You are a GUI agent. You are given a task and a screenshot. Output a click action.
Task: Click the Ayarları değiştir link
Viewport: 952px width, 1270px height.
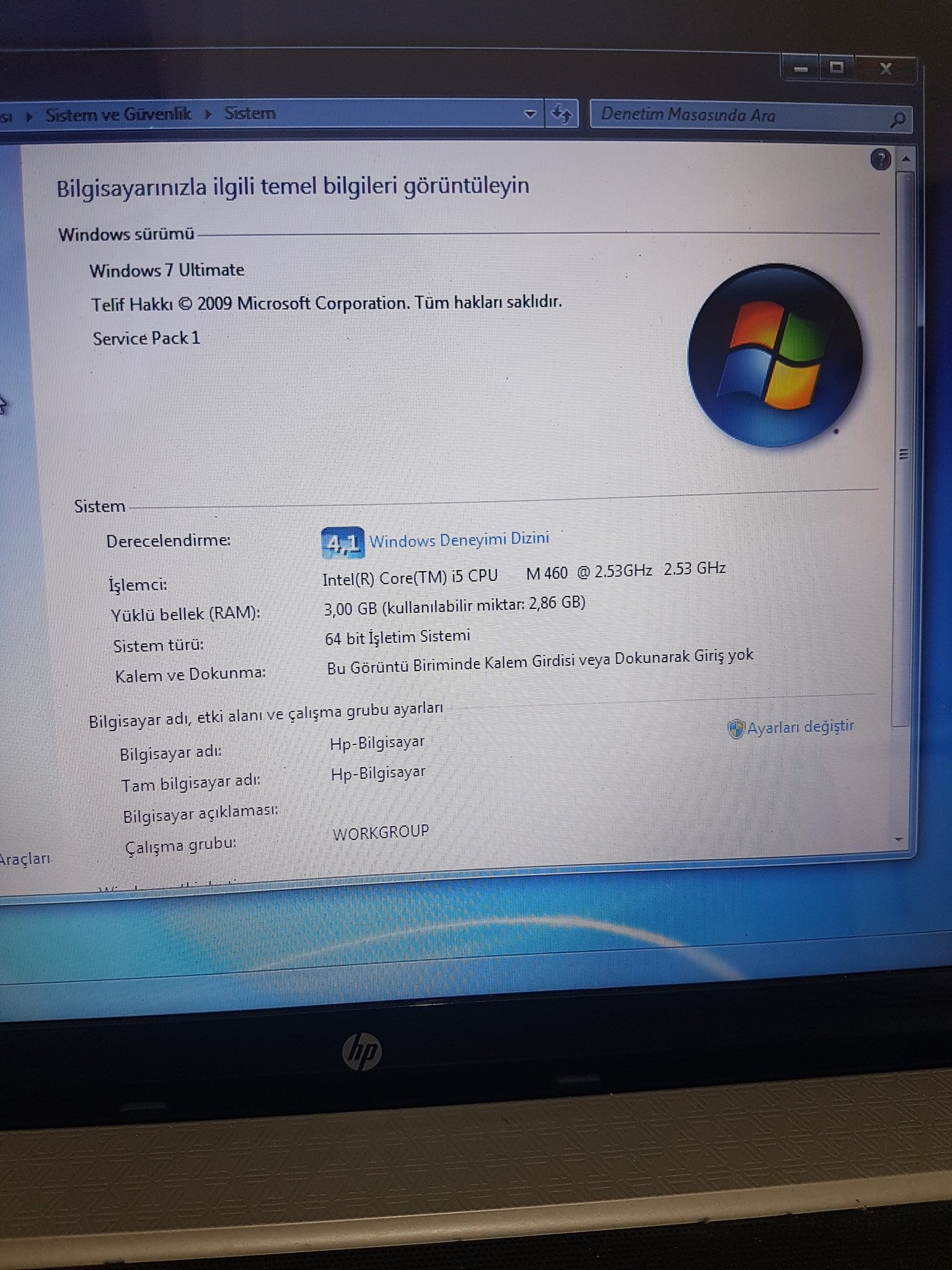[x=800, y=727]
